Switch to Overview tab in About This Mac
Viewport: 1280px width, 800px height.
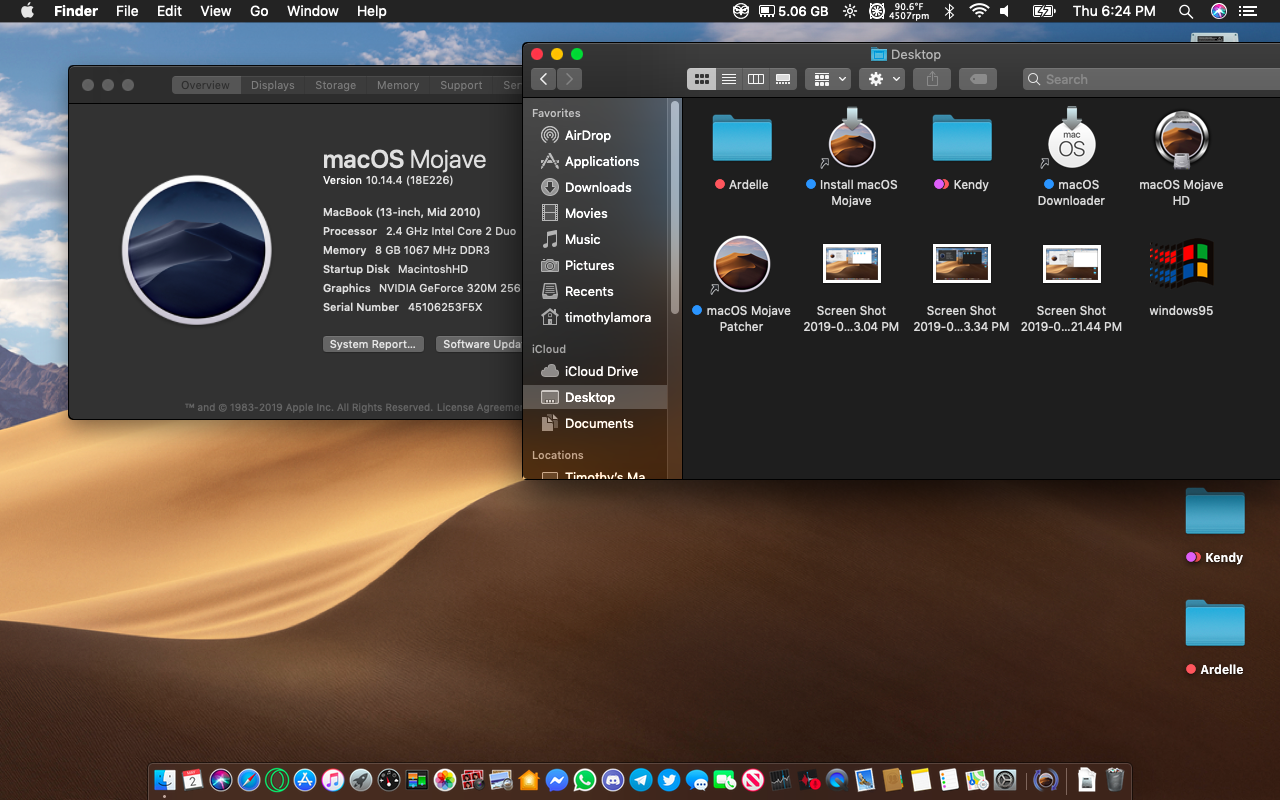(205, 85)
